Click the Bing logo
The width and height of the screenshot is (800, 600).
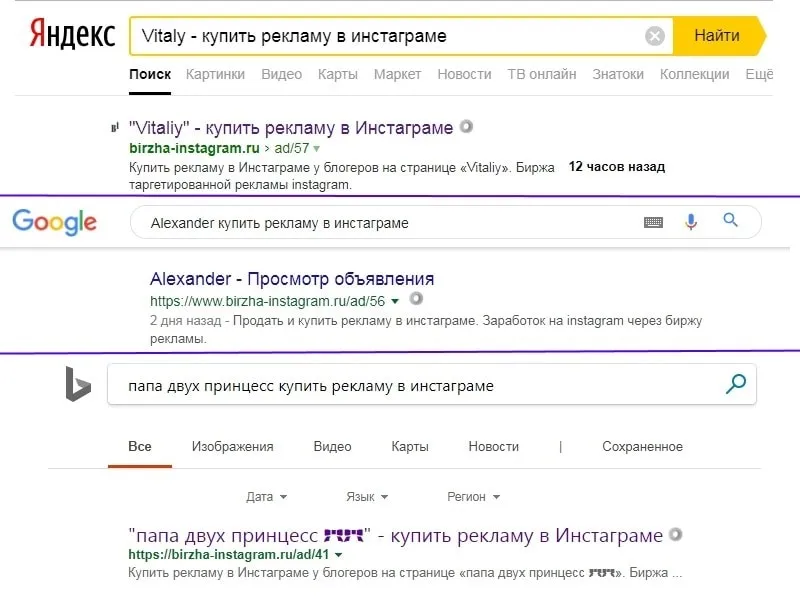(x=78, y=384)
